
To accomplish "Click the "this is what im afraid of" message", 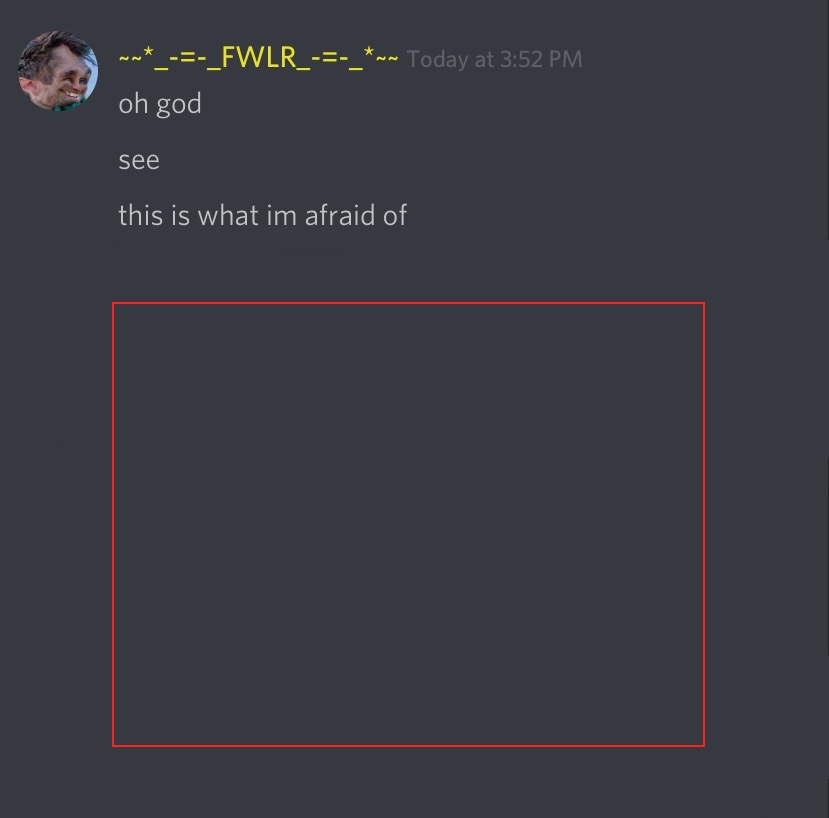I will [263, 215].
